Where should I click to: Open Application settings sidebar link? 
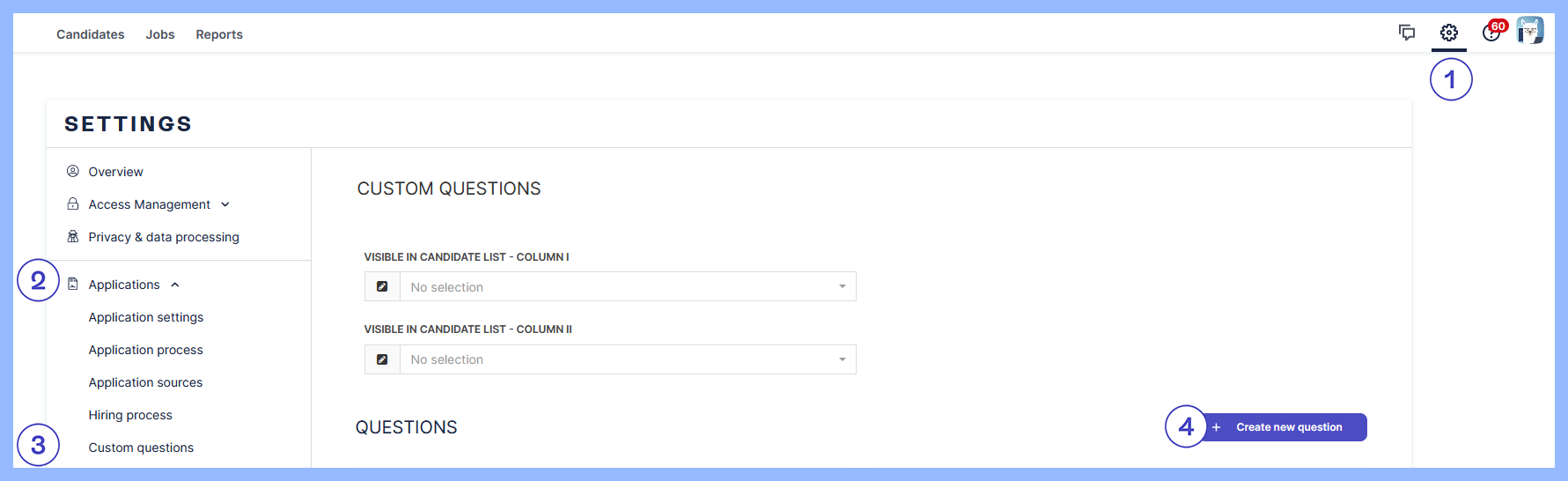pyautogui.click(x=146, y=317)
